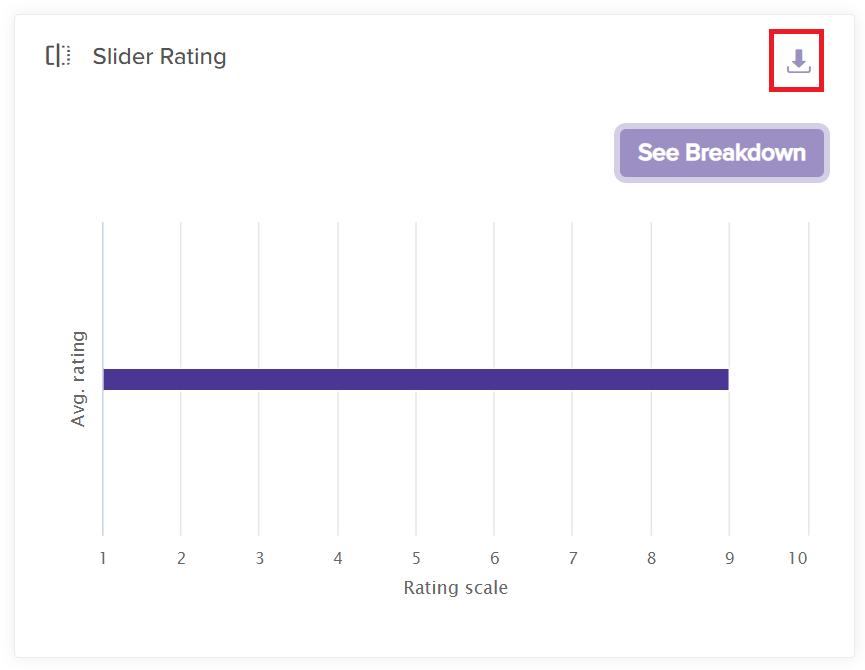The image size is (865, 670).
Task: Select the 10 tick label on rating scale
Action: (797, 558)
